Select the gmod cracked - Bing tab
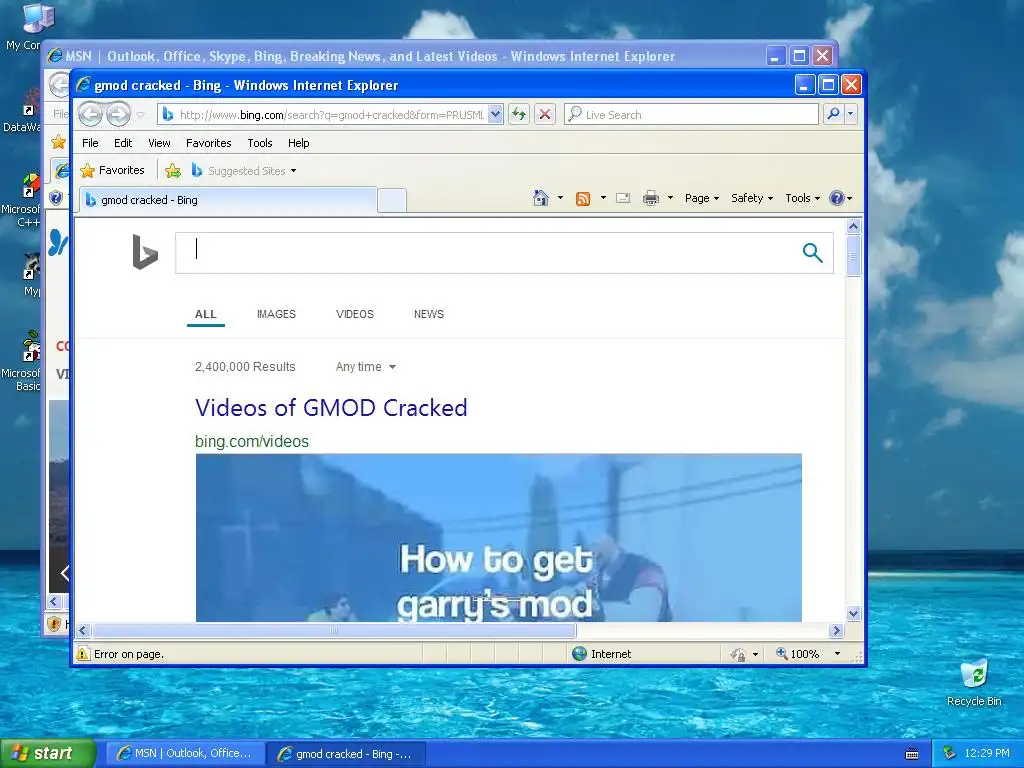The image size is (1024, 768). (228, 200)
